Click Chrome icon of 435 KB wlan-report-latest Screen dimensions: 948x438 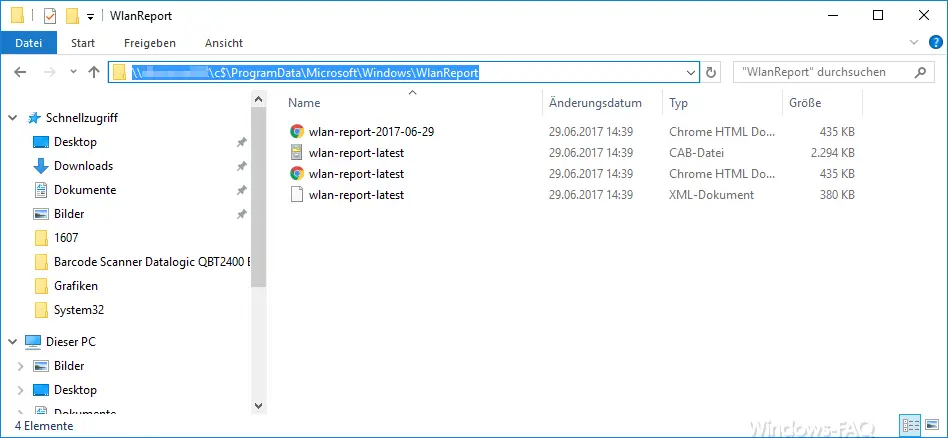point(296,174)
